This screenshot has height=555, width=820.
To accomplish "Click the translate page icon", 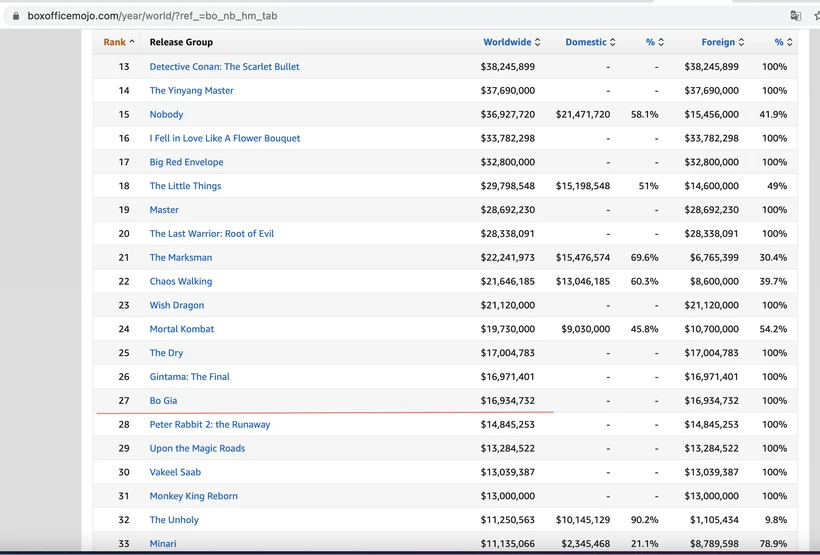I will pyautogui.click(x=795, y=16).
